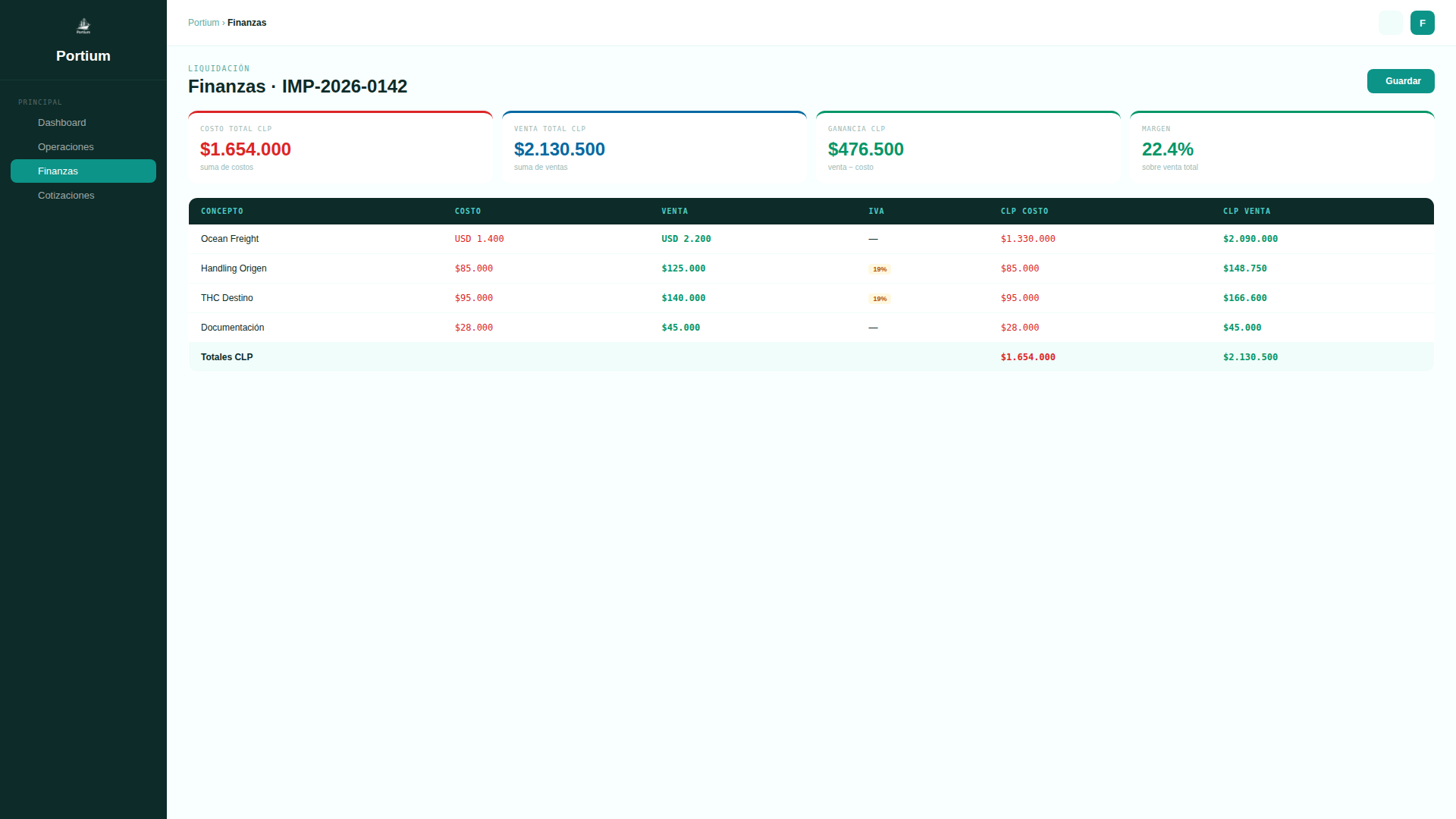1456x819 pixels.
Task: Click the Portium brand title in sidebar
Action: point(83,56)
